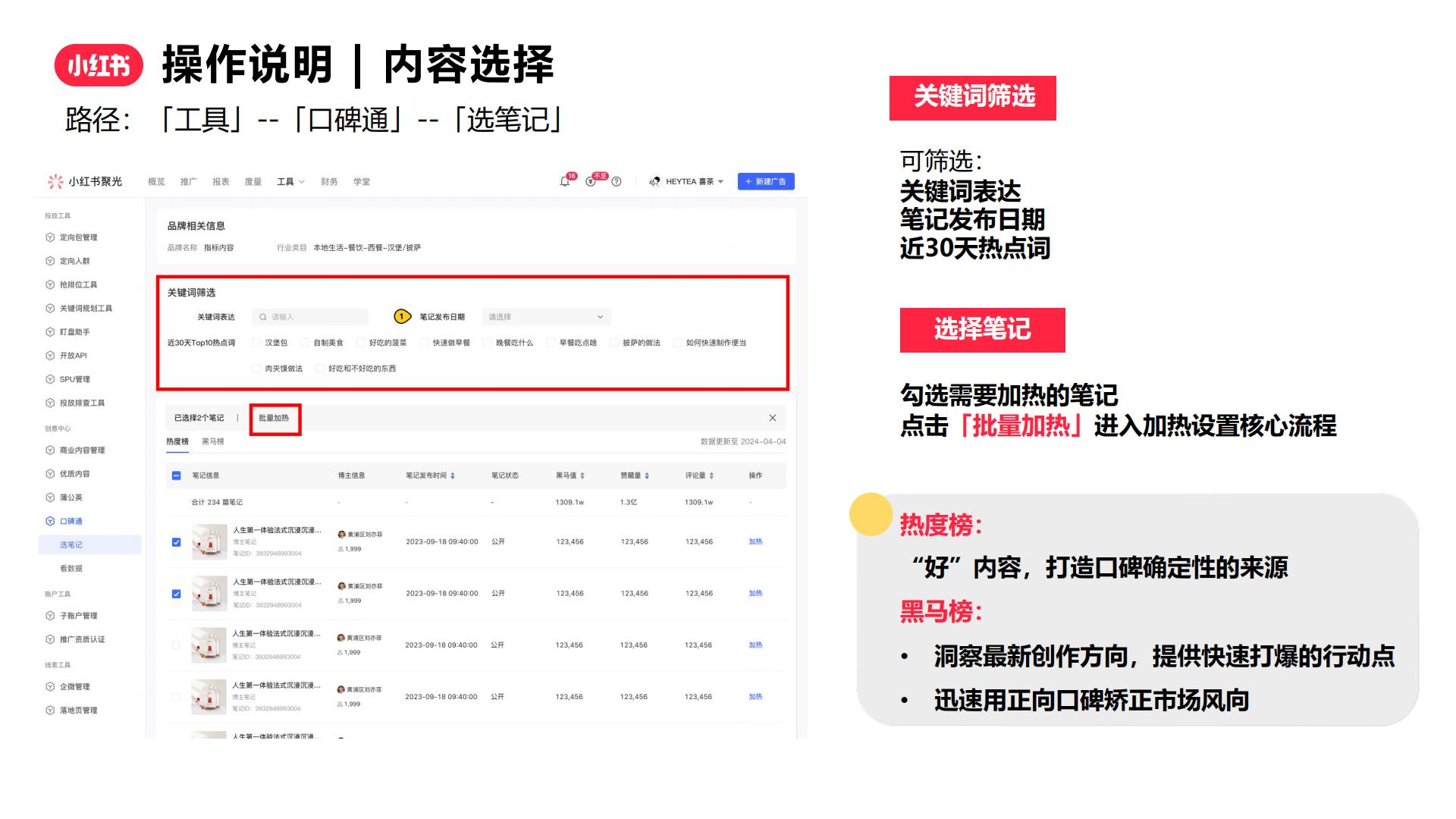
Task: Expand the 工具 menu chevron
Action: [302, 182]
